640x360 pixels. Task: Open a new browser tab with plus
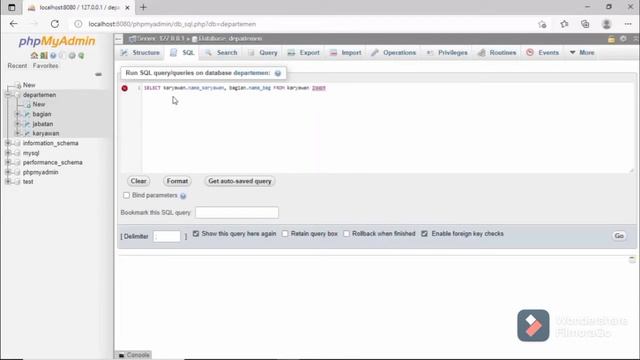coord(143,7)
